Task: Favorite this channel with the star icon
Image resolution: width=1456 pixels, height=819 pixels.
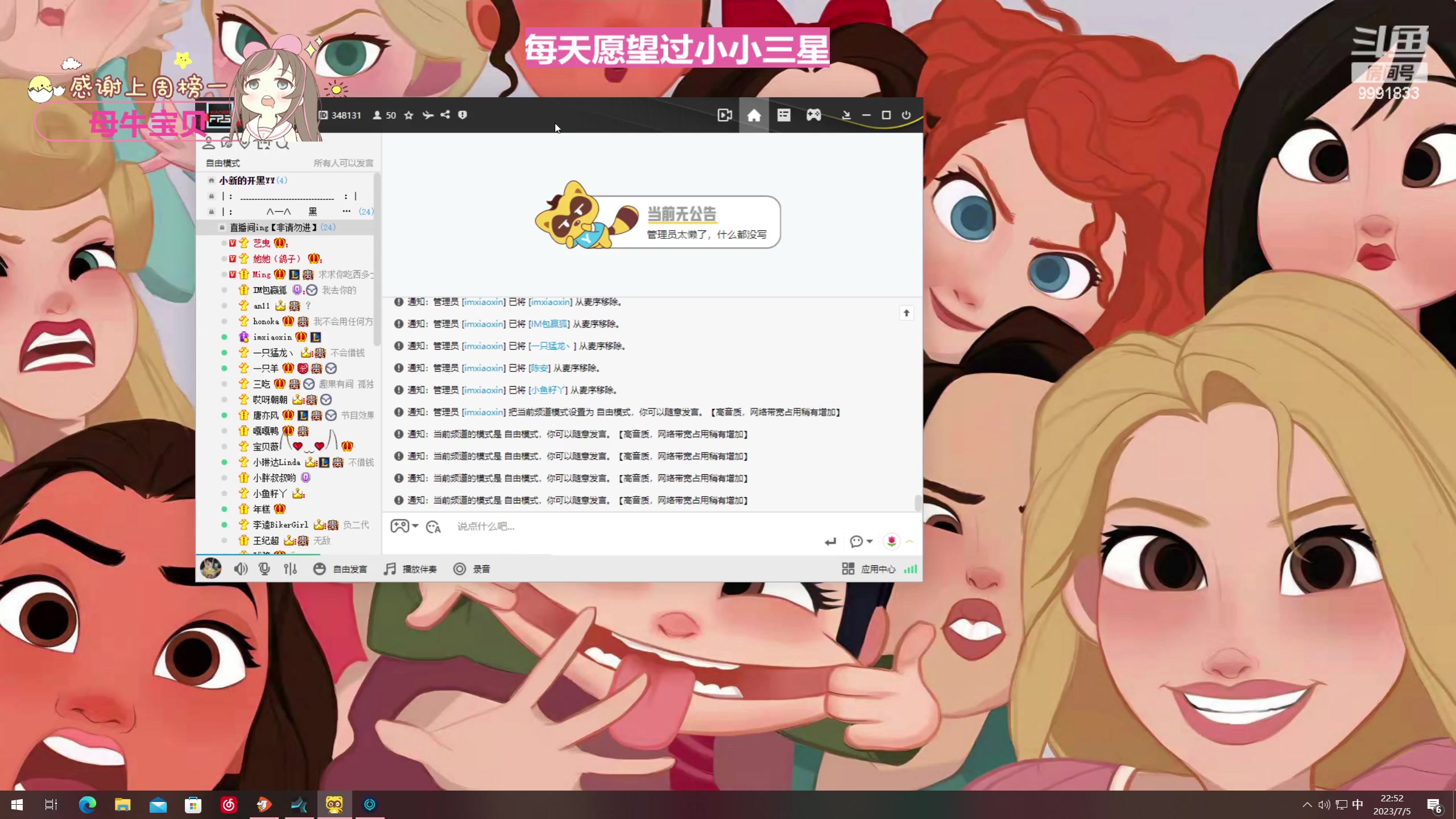Action: (408, 115)
